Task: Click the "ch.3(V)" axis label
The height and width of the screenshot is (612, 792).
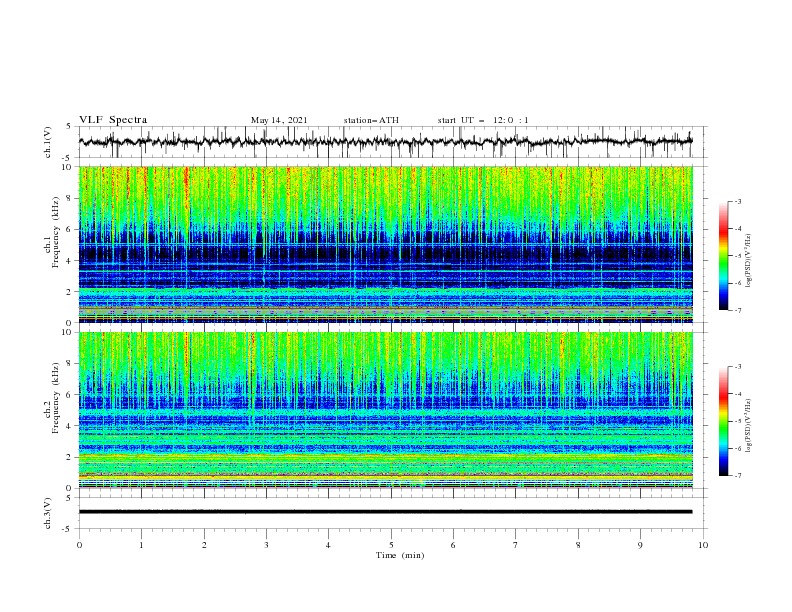Action: (x=48, y=513)
